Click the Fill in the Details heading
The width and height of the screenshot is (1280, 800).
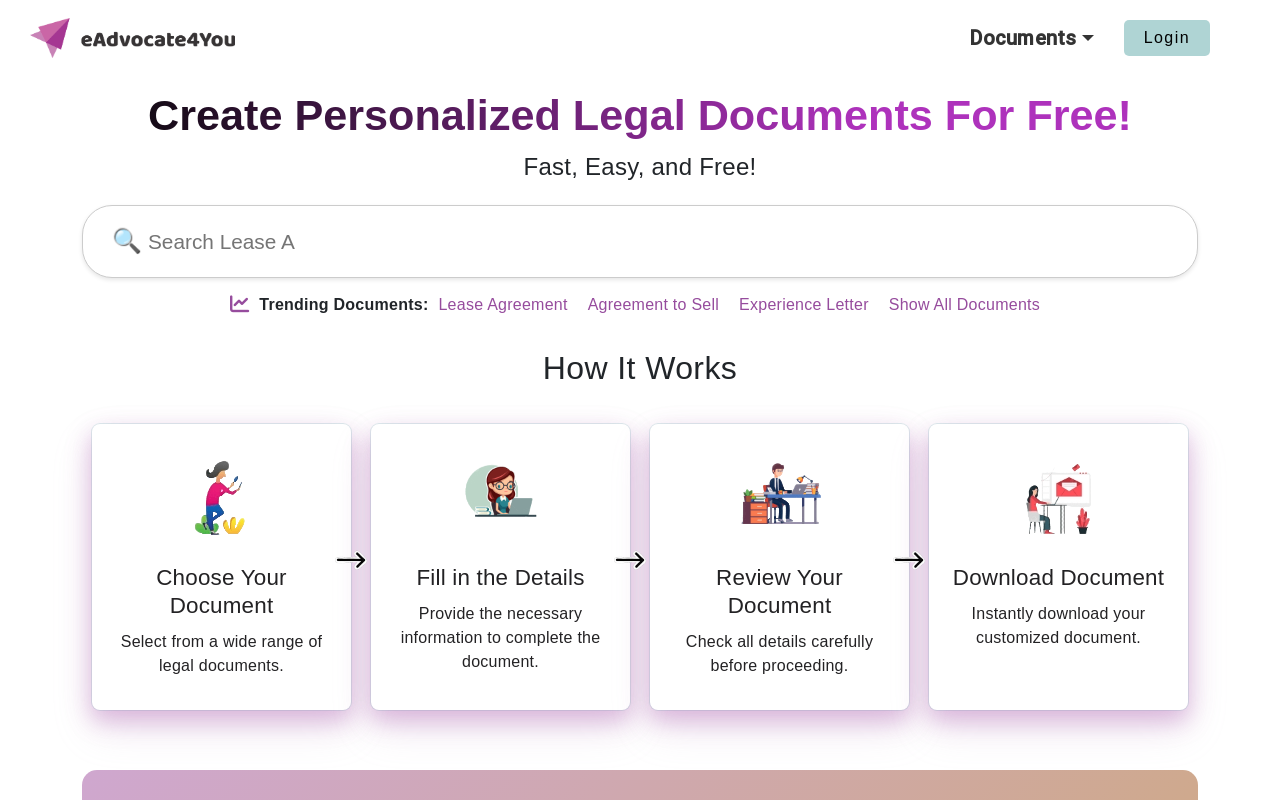click(x=500, y=577)
